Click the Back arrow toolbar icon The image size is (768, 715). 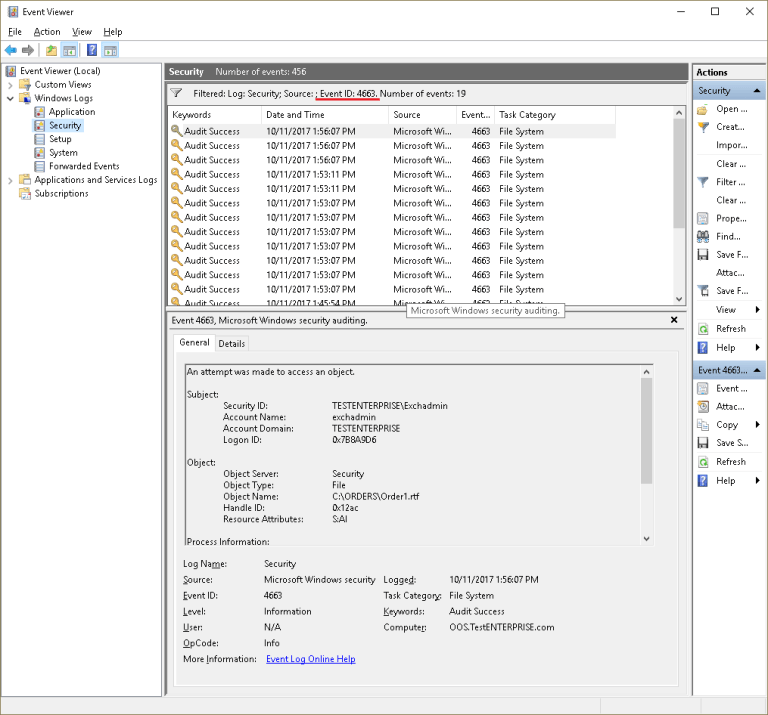click(10, 50)
